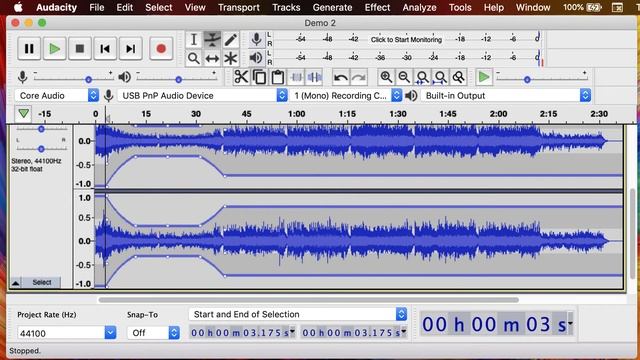Click the selection start time field
Image resolution: width=640 pixels, height=360 pixels.
click(241, 332)
